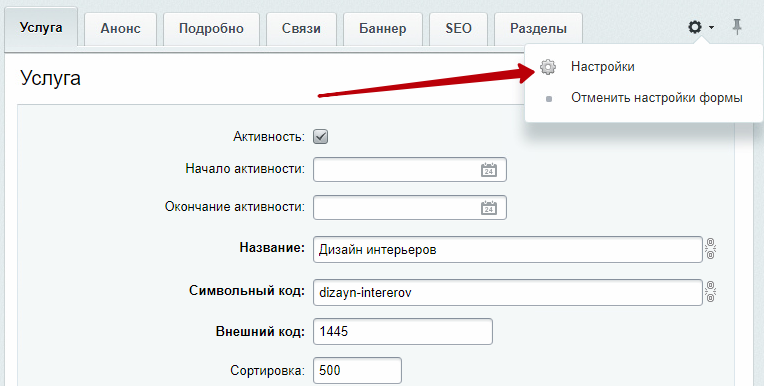
Task: Focus the Символьный код field dizayn-intererov
Action: pyautogui.click(x=508, y=292)
